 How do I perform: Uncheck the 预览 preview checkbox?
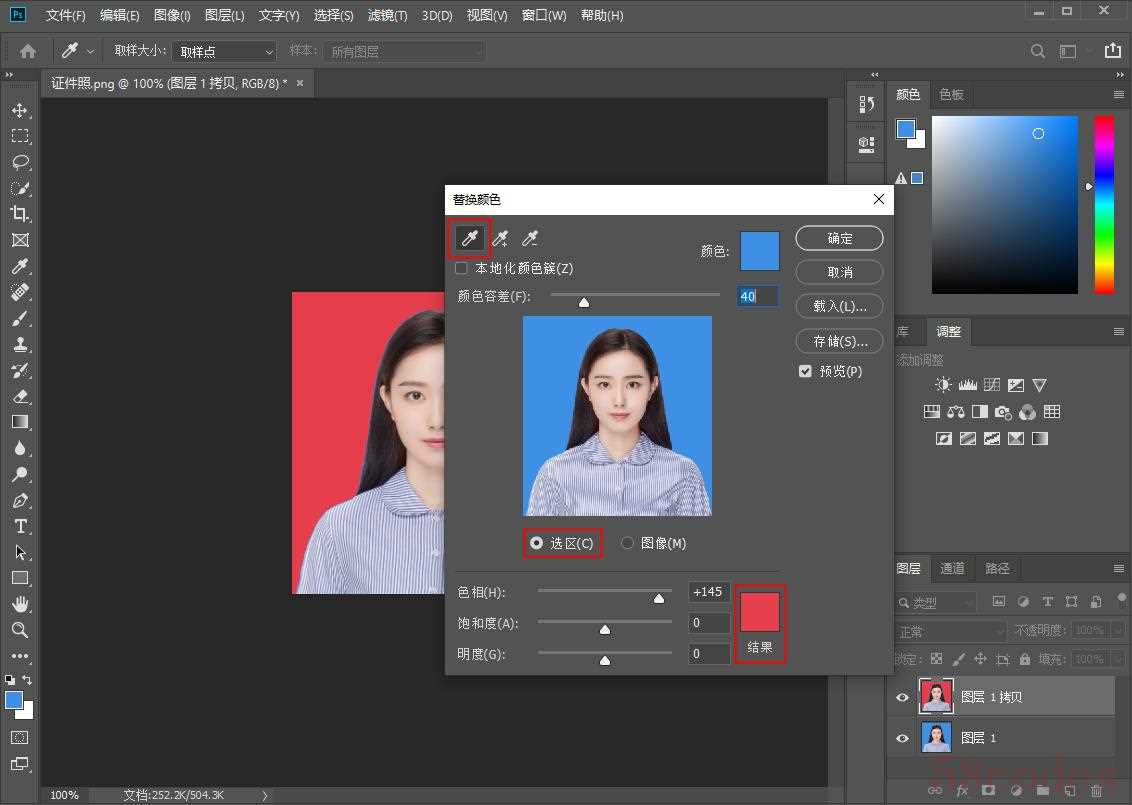[805, 371]
